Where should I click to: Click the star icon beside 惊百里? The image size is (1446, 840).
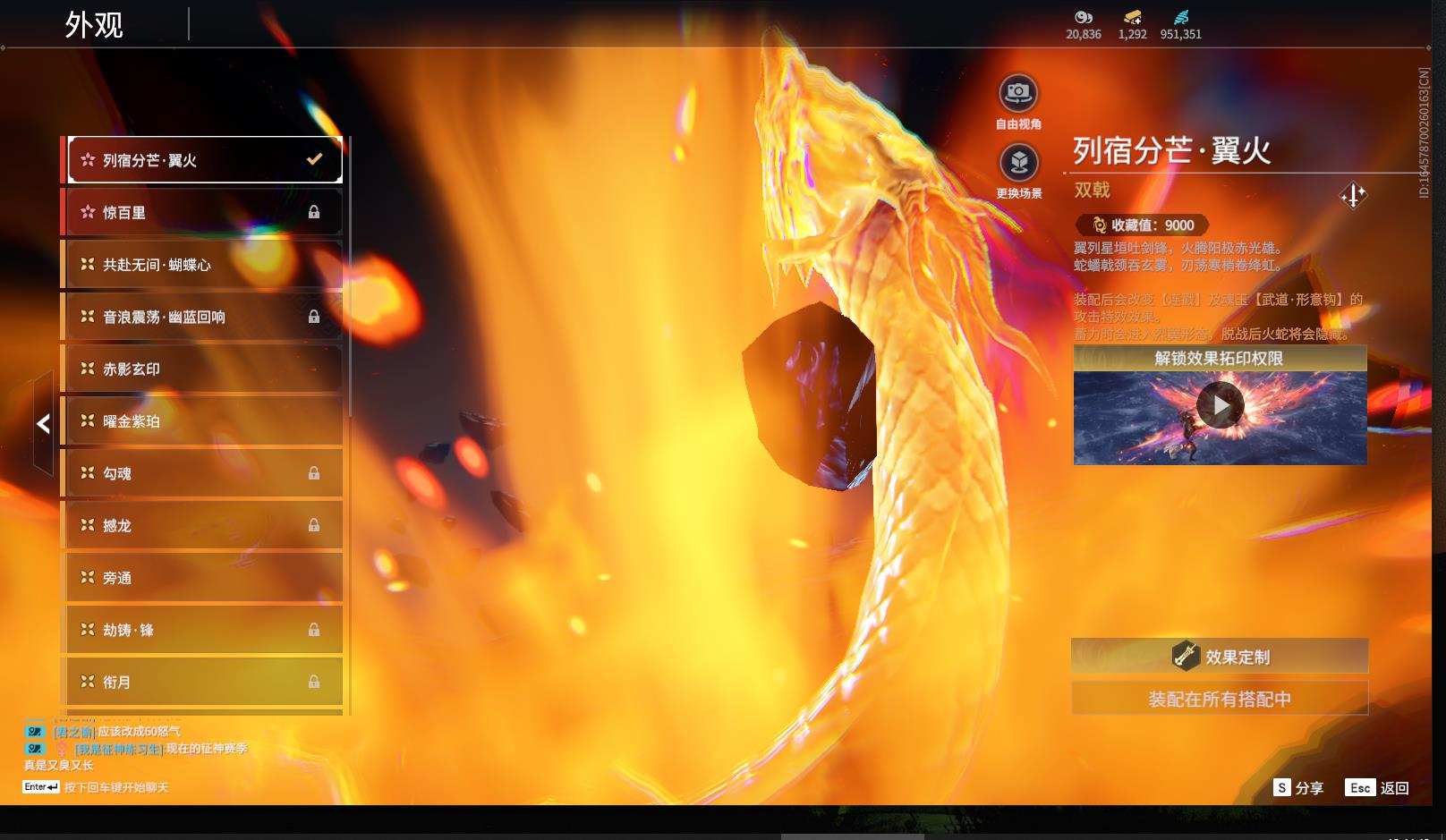tap(88, 212)
